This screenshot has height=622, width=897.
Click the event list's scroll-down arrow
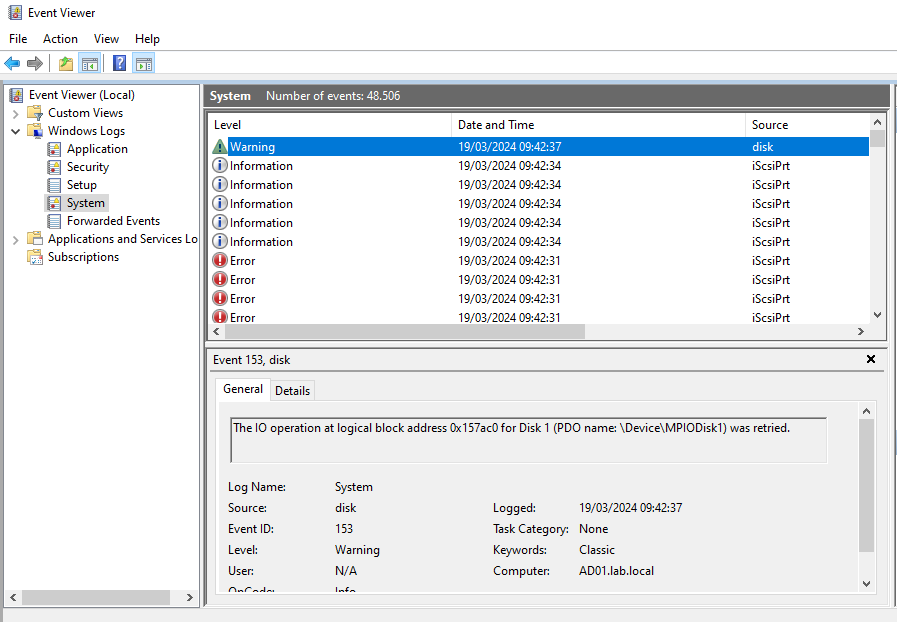(877, 315)
